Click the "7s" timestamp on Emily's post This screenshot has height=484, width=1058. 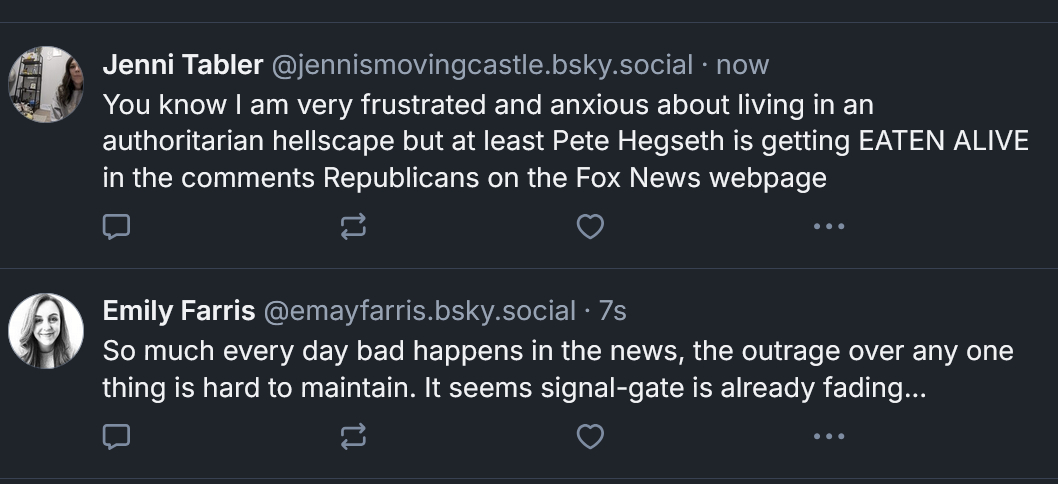click(612, 311)
